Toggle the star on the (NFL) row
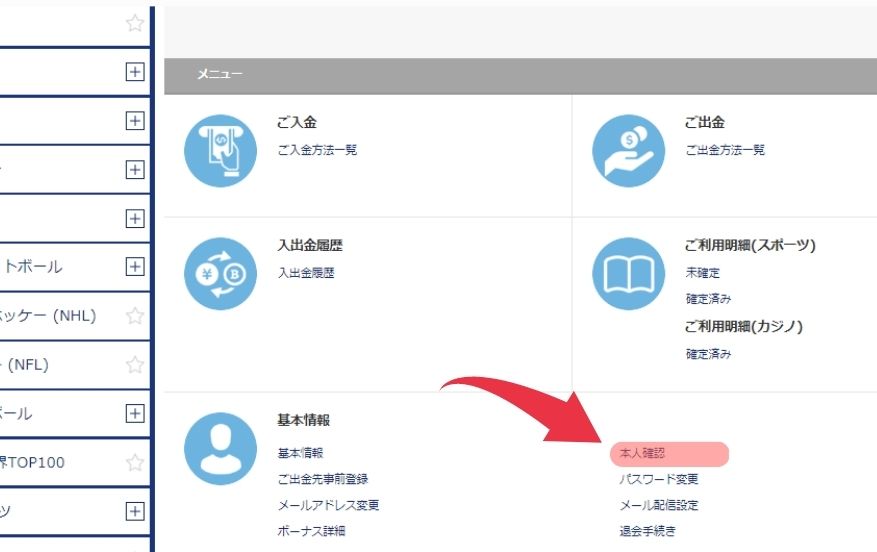877x552 pixels. click(x=135, y=365)
